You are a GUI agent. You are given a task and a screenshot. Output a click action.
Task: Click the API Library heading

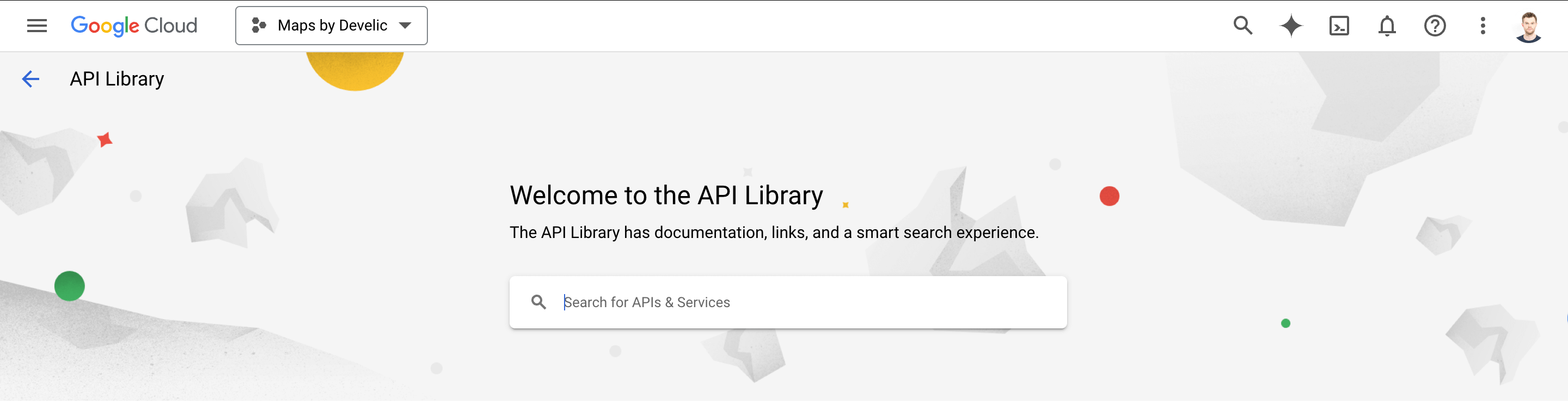[117, 78]
